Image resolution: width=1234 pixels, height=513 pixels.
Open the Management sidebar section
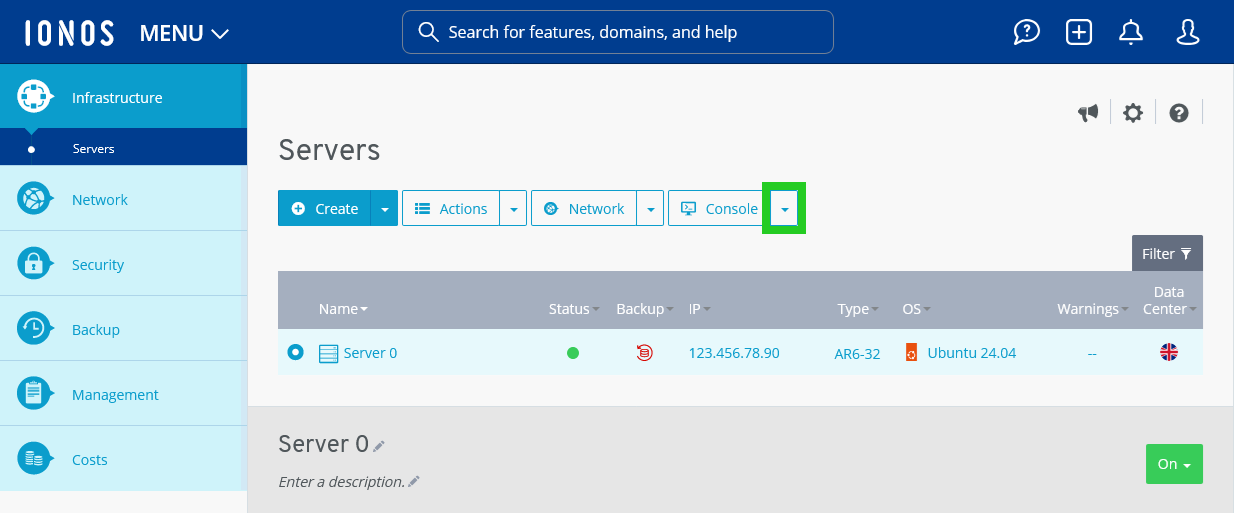pos(123,394)
